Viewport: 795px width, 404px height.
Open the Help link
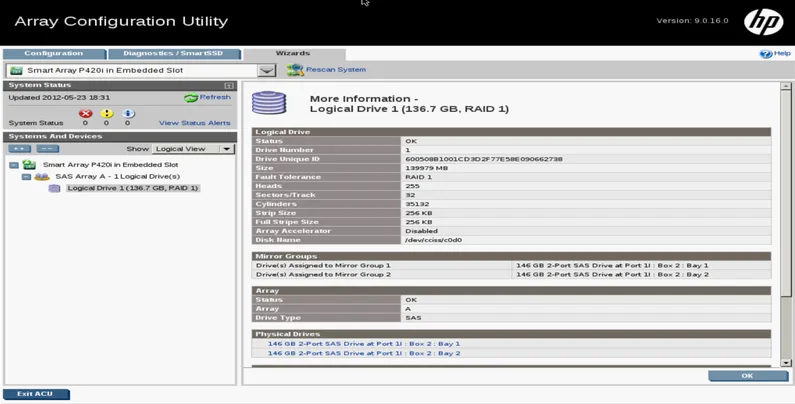[x=782, y=53]
